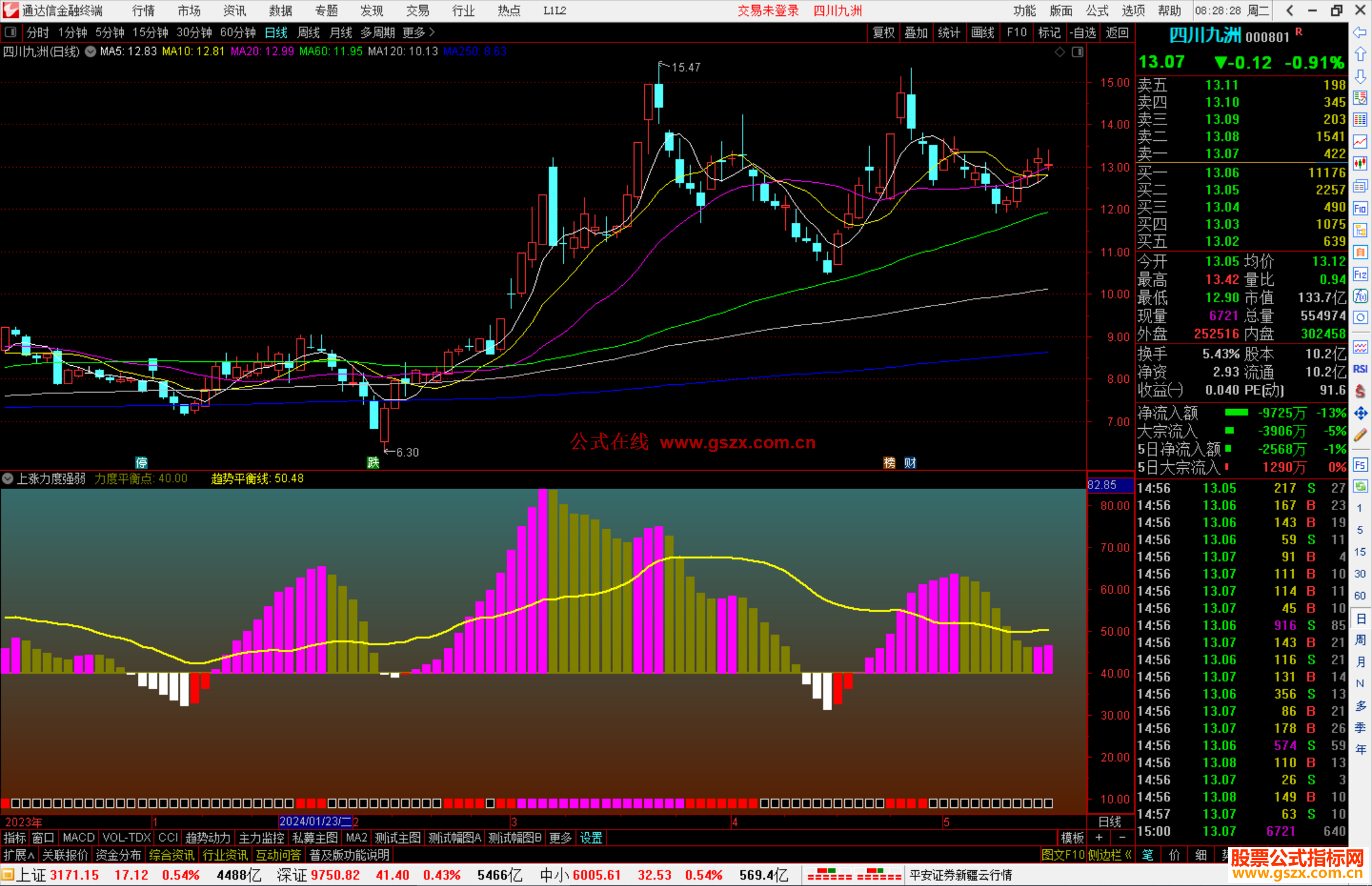This screenshot has width=1372, height=886.
Task: Click the 复权 button
Action: [883, 32]
